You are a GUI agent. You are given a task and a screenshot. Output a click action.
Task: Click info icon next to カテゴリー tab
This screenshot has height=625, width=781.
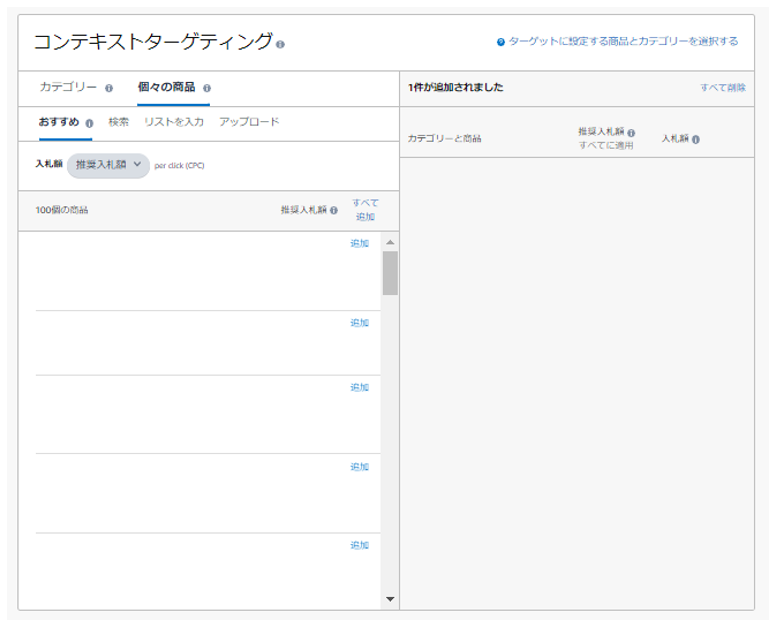coord(109,88)
